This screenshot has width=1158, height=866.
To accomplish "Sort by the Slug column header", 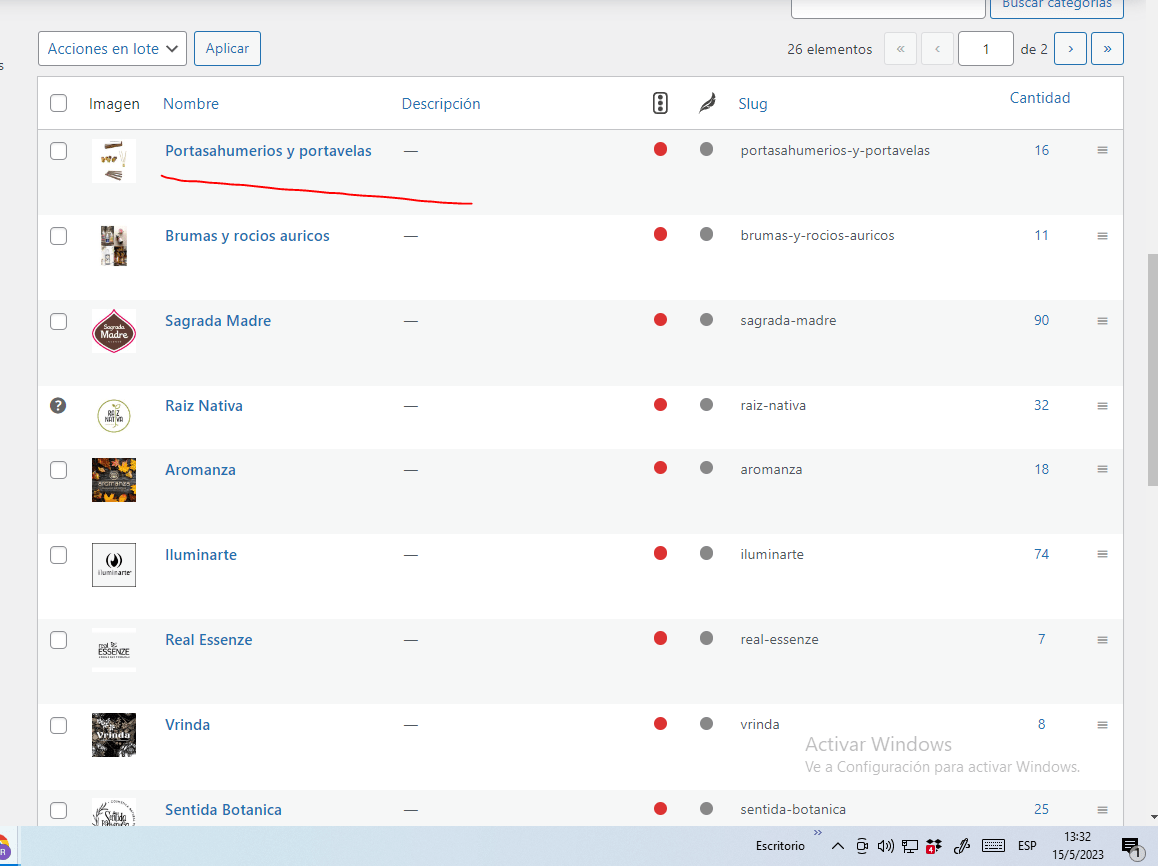I will (753, 103).
